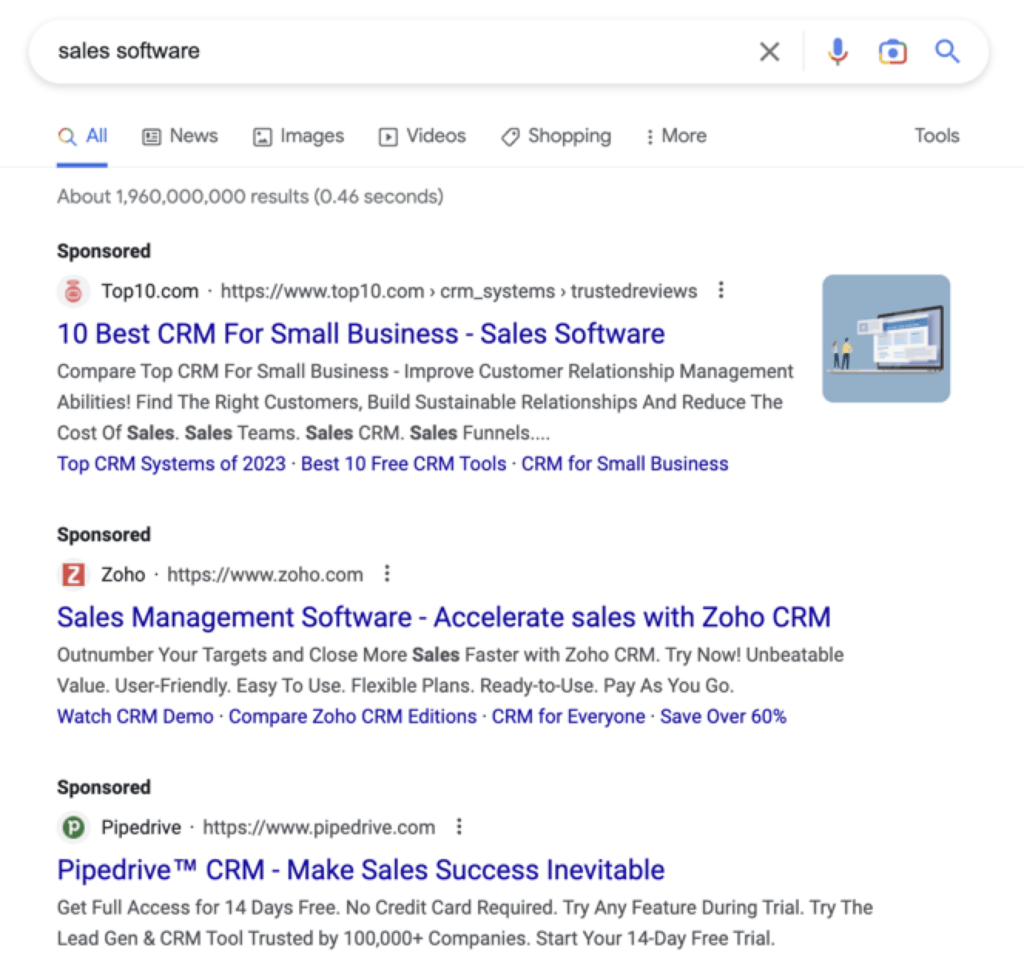Open the three-dot menu beside Zoho result
This screenshot has width=1024, height=970.
pos(387,574)
